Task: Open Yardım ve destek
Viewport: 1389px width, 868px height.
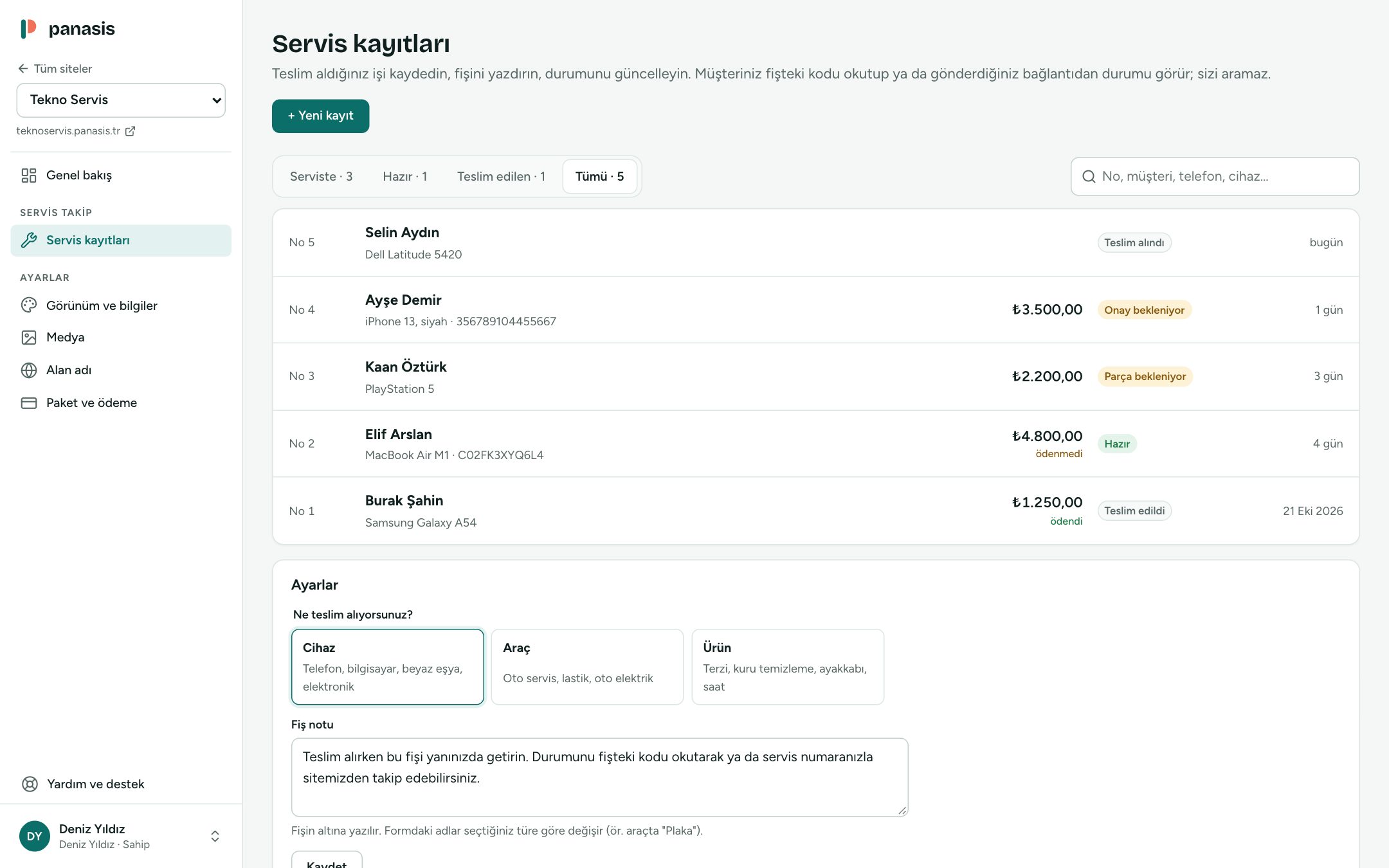Action: (x=121, y=784)
